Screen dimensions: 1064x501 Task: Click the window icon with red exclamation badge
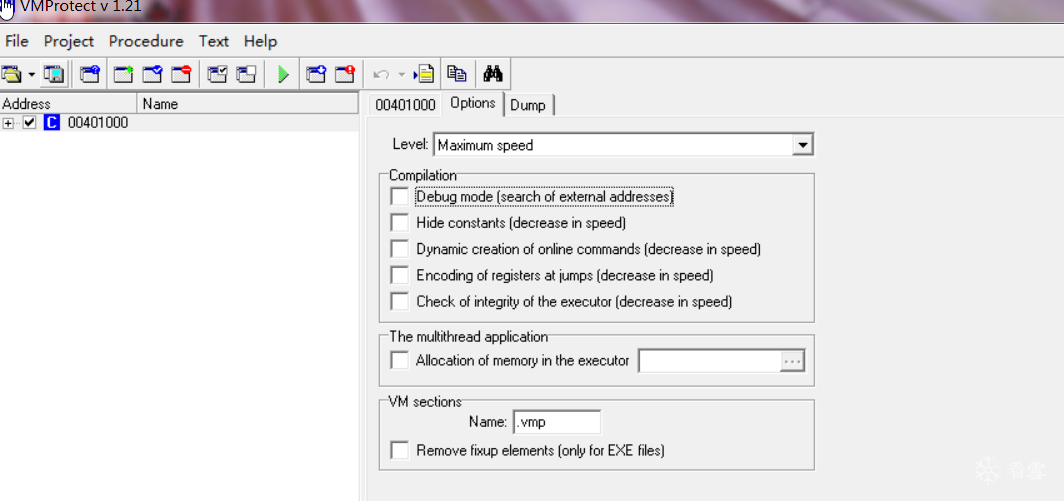pos(345,74)
